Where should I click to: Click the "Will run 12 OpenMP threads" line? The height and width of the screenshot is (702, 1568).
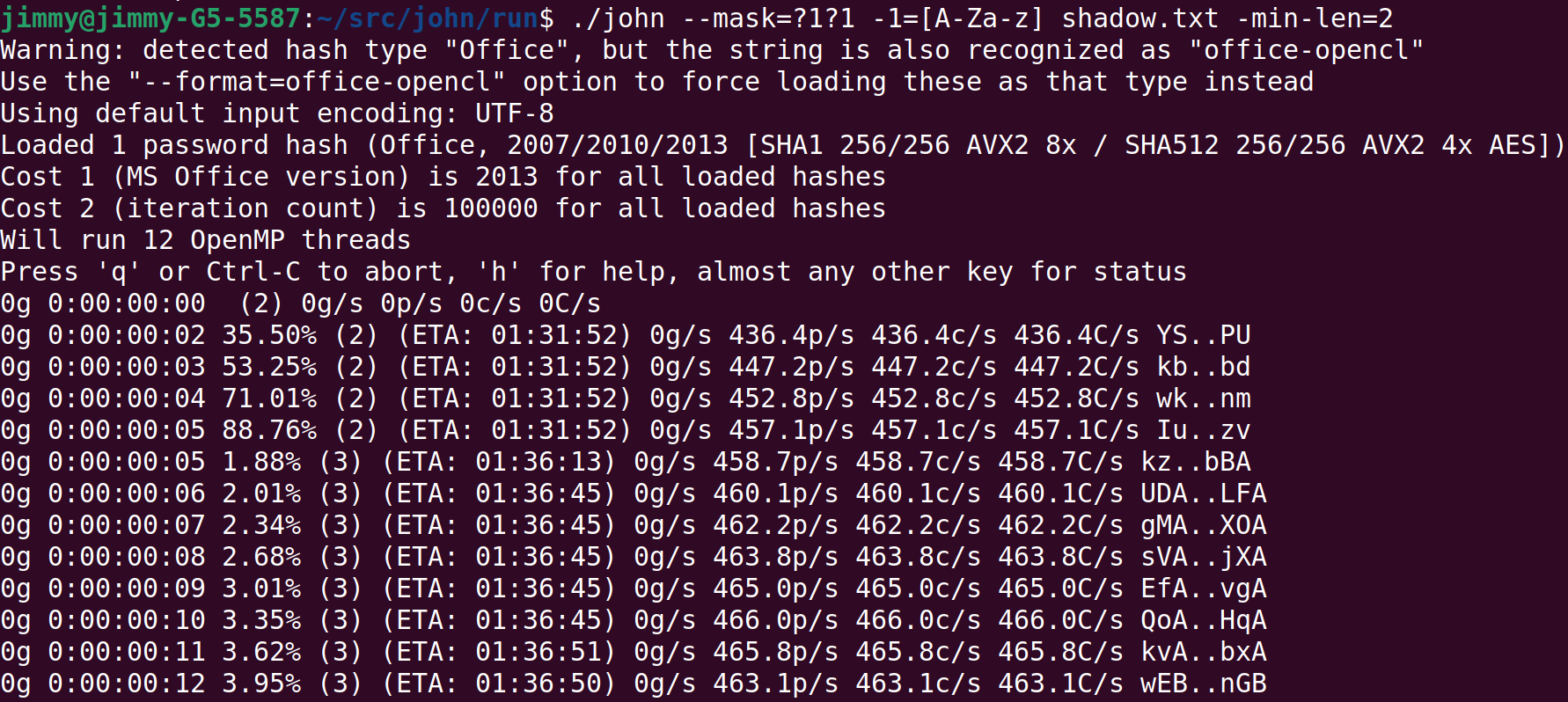point(206,240)
